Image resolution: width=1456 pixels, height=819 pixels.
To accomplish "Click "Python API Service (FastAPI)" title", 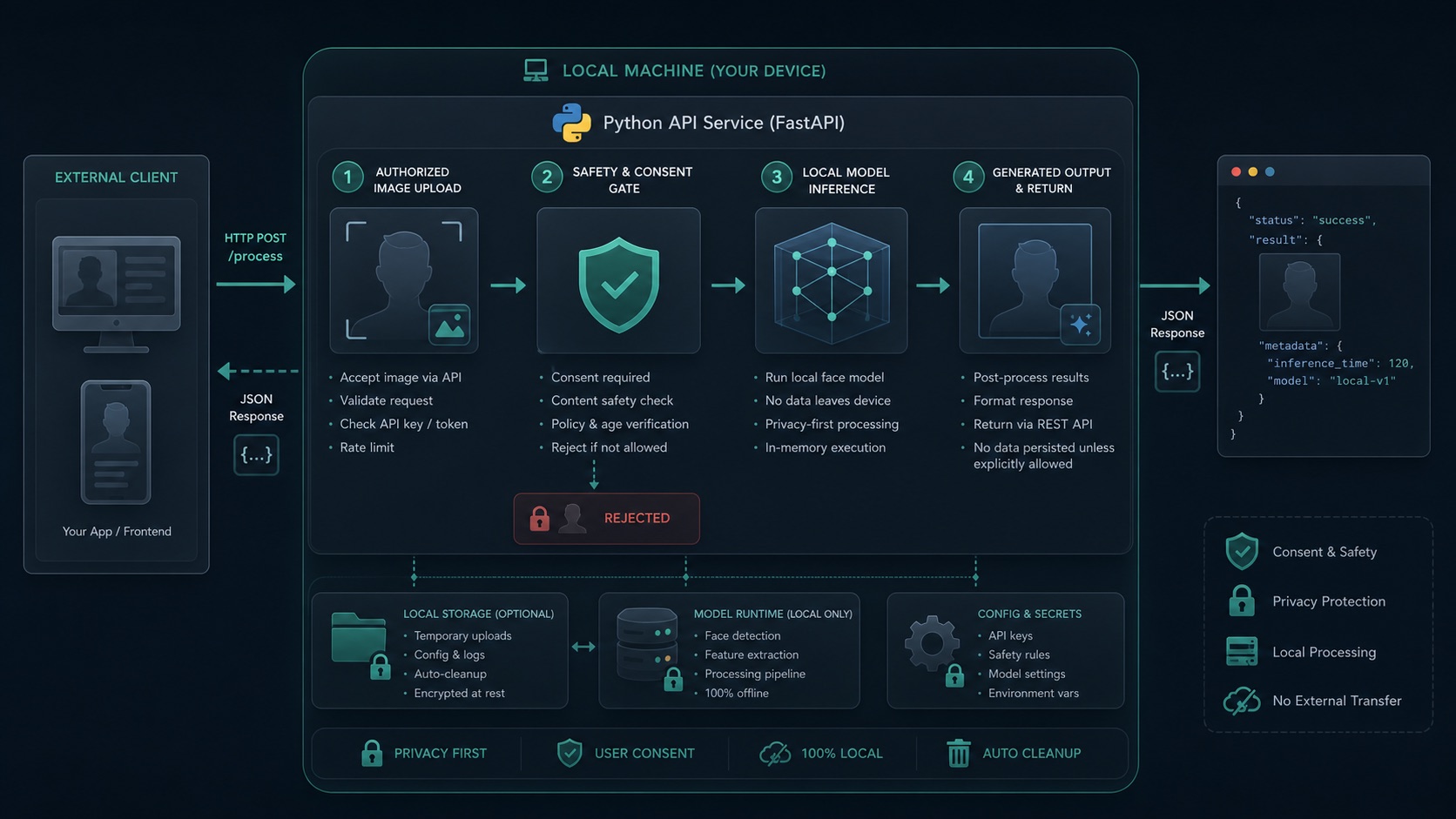I will coord(724,123).
